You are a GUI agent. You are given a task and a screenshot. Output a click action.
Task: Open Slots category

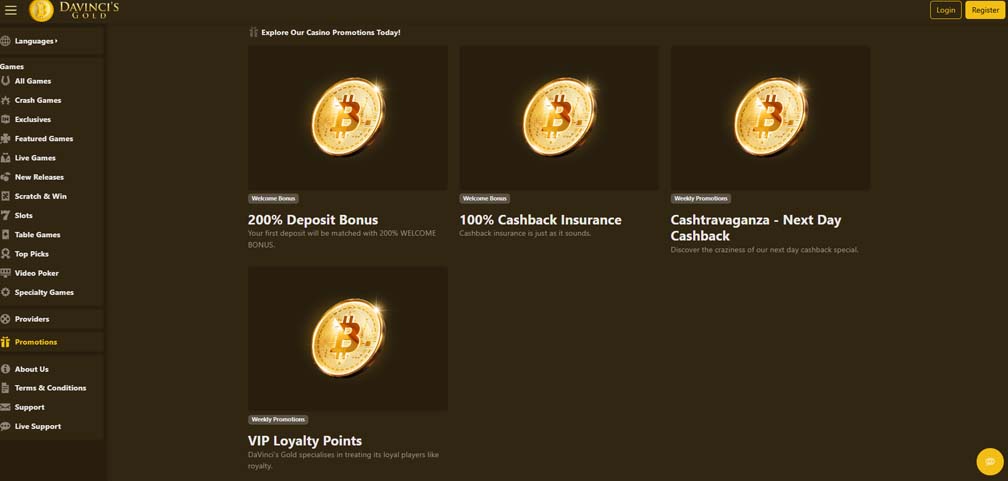point(24,215)
